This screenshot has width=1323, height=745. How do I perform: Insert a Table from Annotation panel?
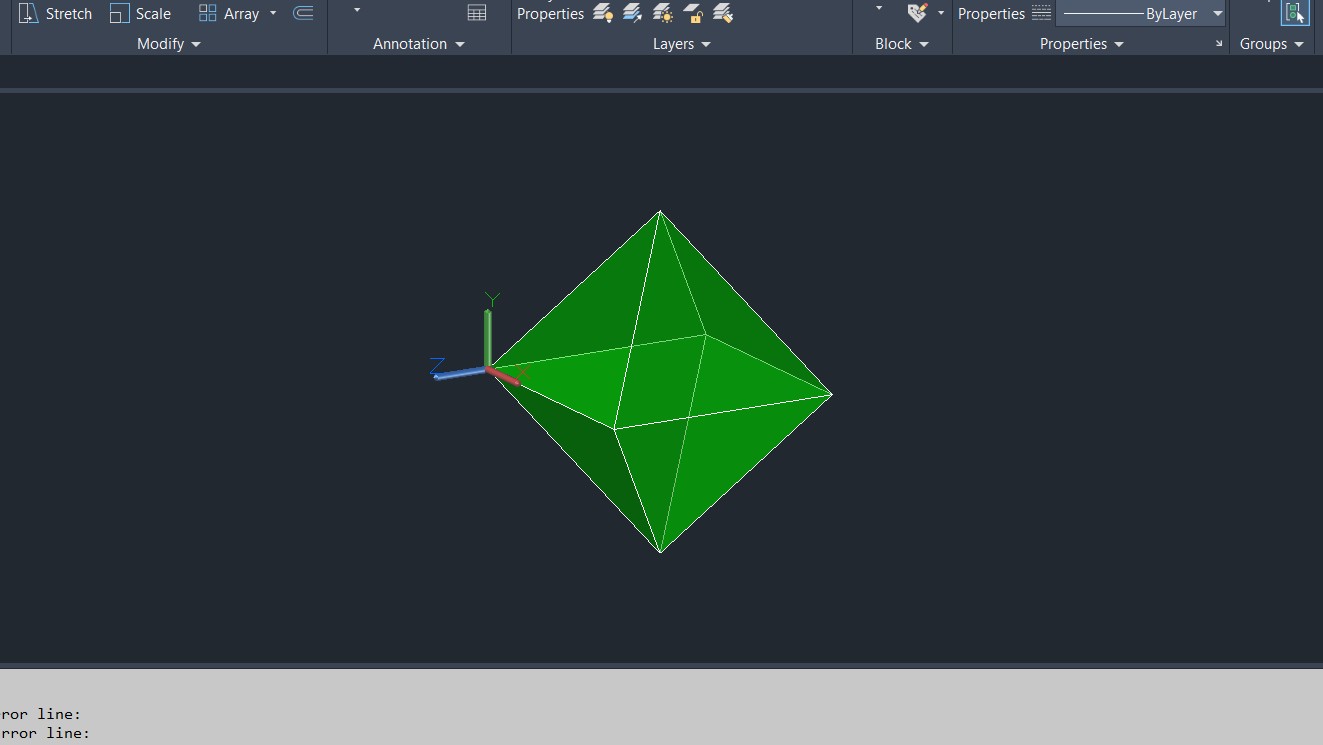coord(477,13)
